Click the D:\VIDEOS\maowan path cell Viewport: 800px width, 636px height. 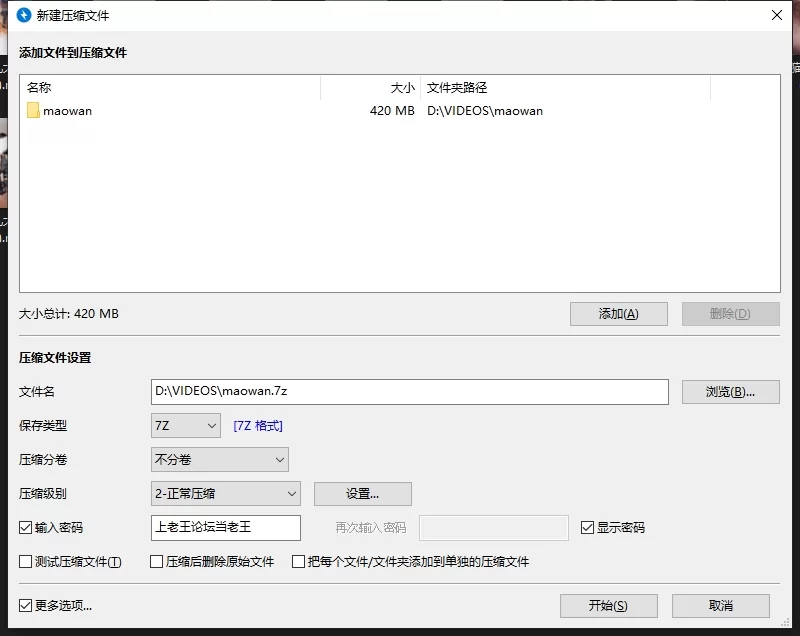(x=485, y=111)
